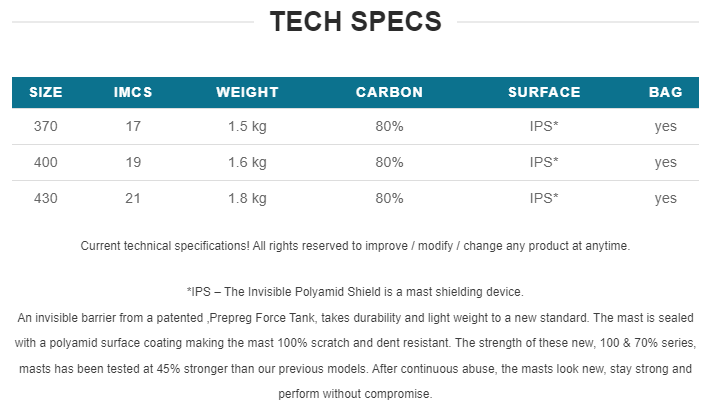Click the CARBON column header
This screenshot has height=419, width=709.
point(389,92)
